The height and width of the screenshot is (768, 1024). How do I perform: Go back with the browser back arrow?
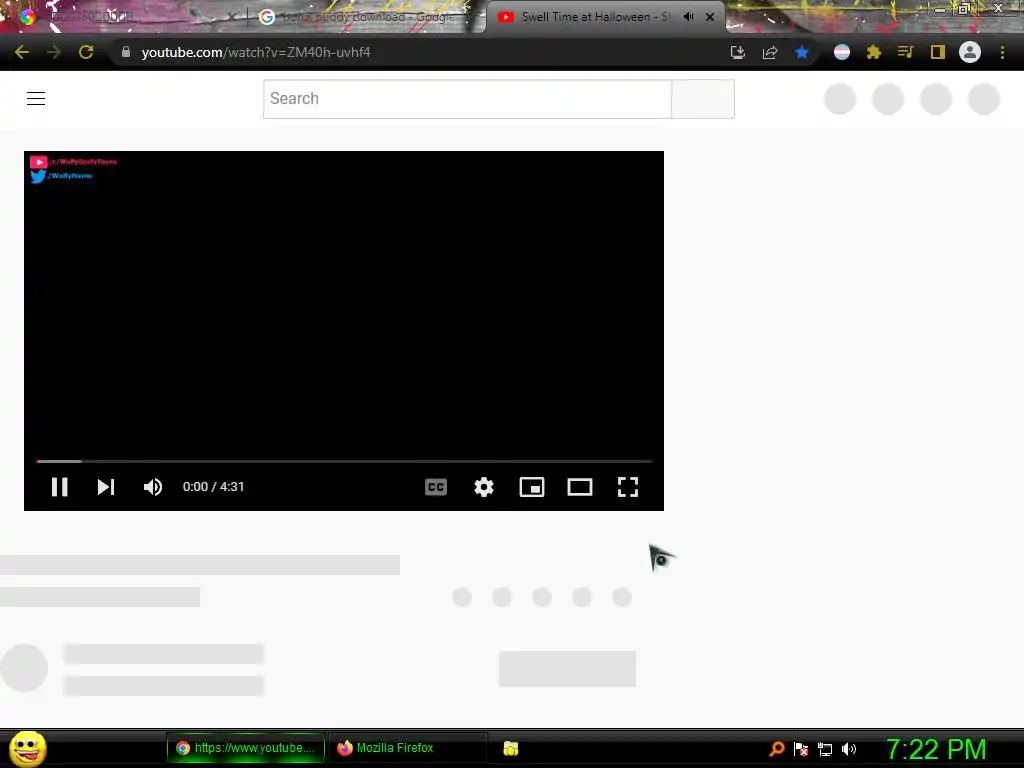pos(22,52)
